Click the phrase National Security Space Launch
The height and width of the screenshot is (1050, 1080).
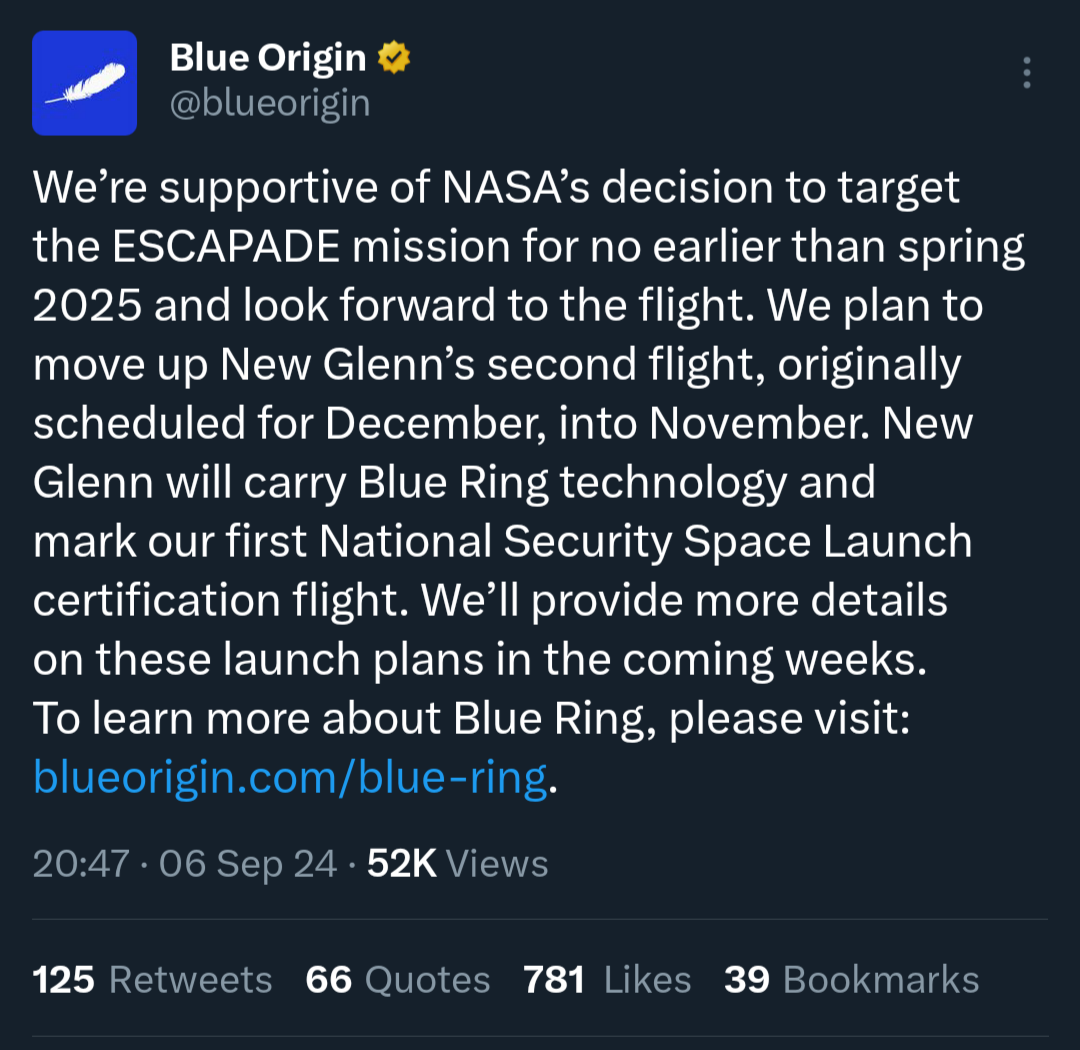point(645,541)
